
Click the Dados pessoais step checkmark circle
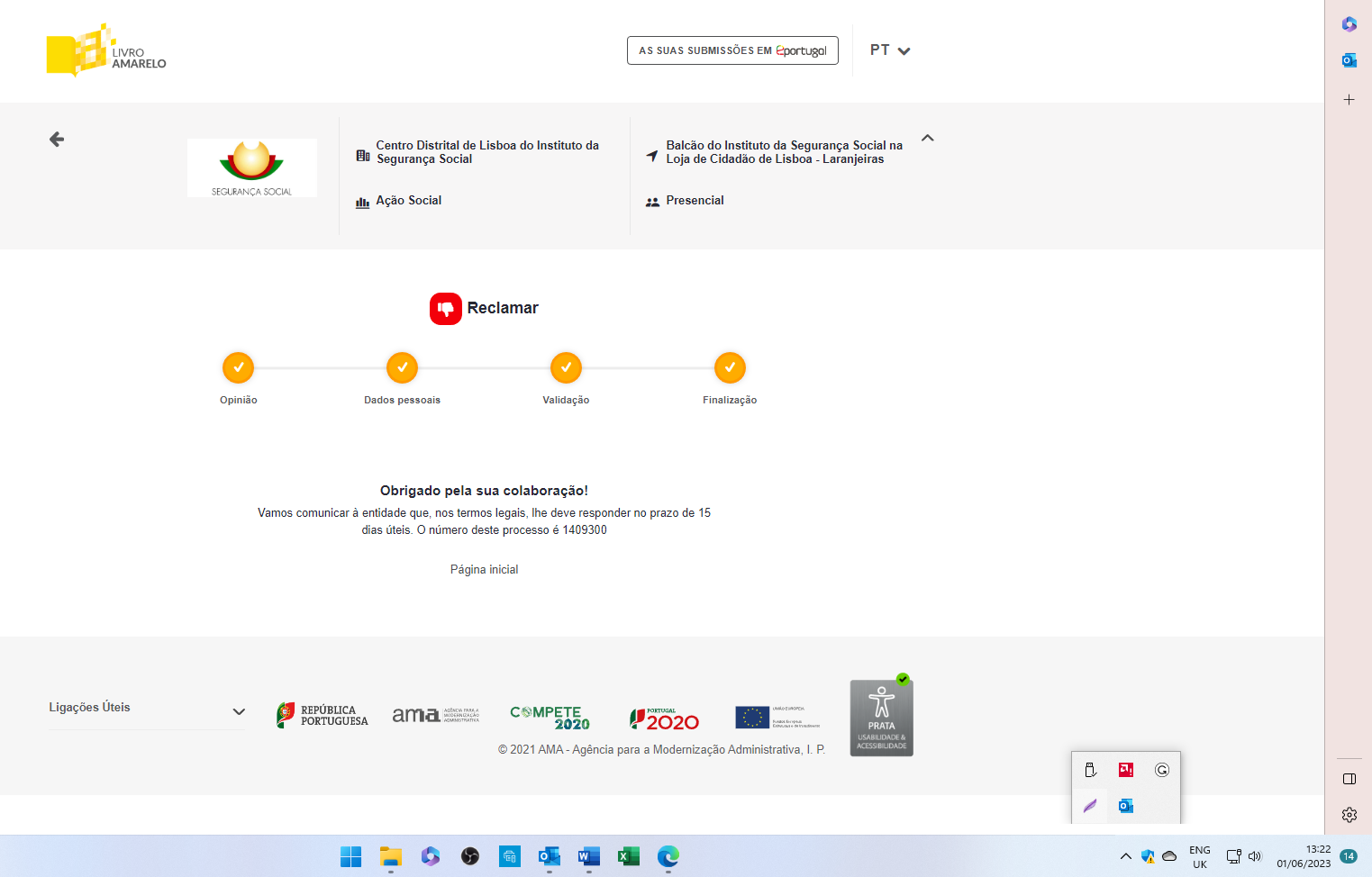402,367
